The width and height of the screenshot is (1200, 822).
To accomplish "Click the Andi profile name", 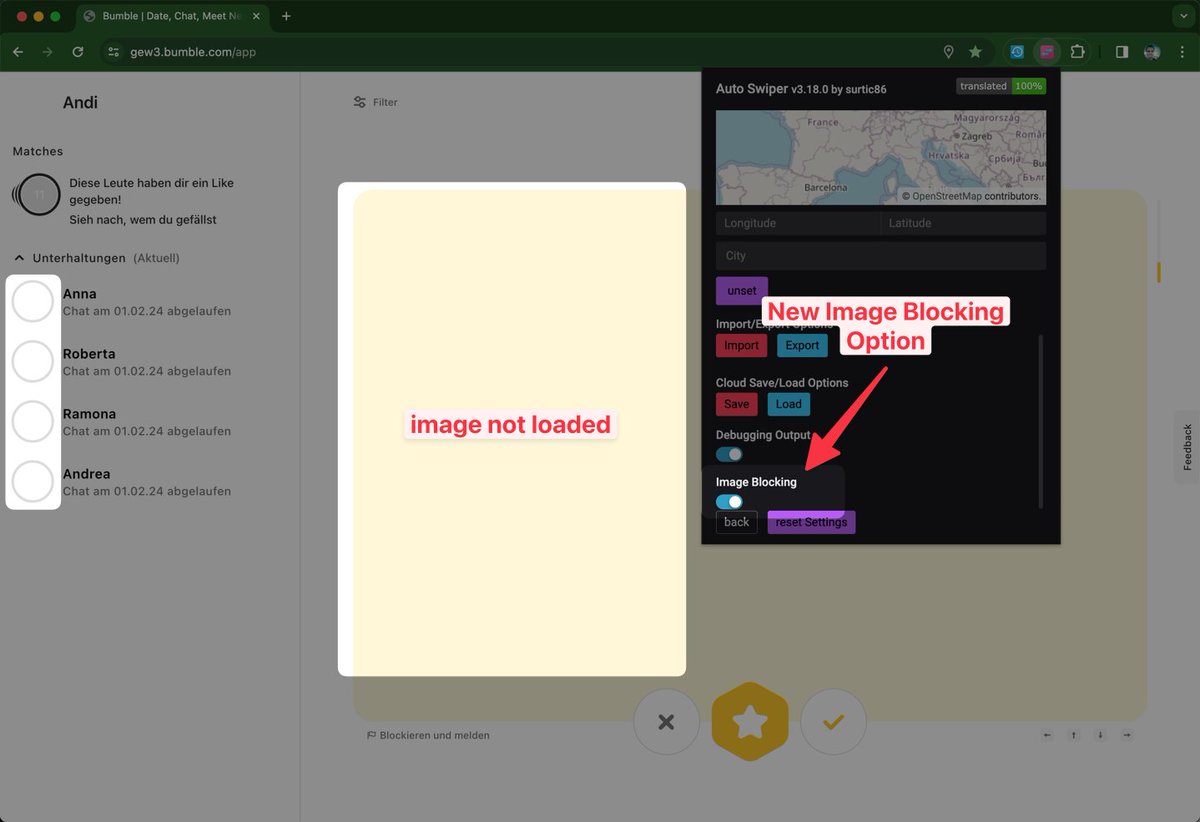I will tap(80, 102).
